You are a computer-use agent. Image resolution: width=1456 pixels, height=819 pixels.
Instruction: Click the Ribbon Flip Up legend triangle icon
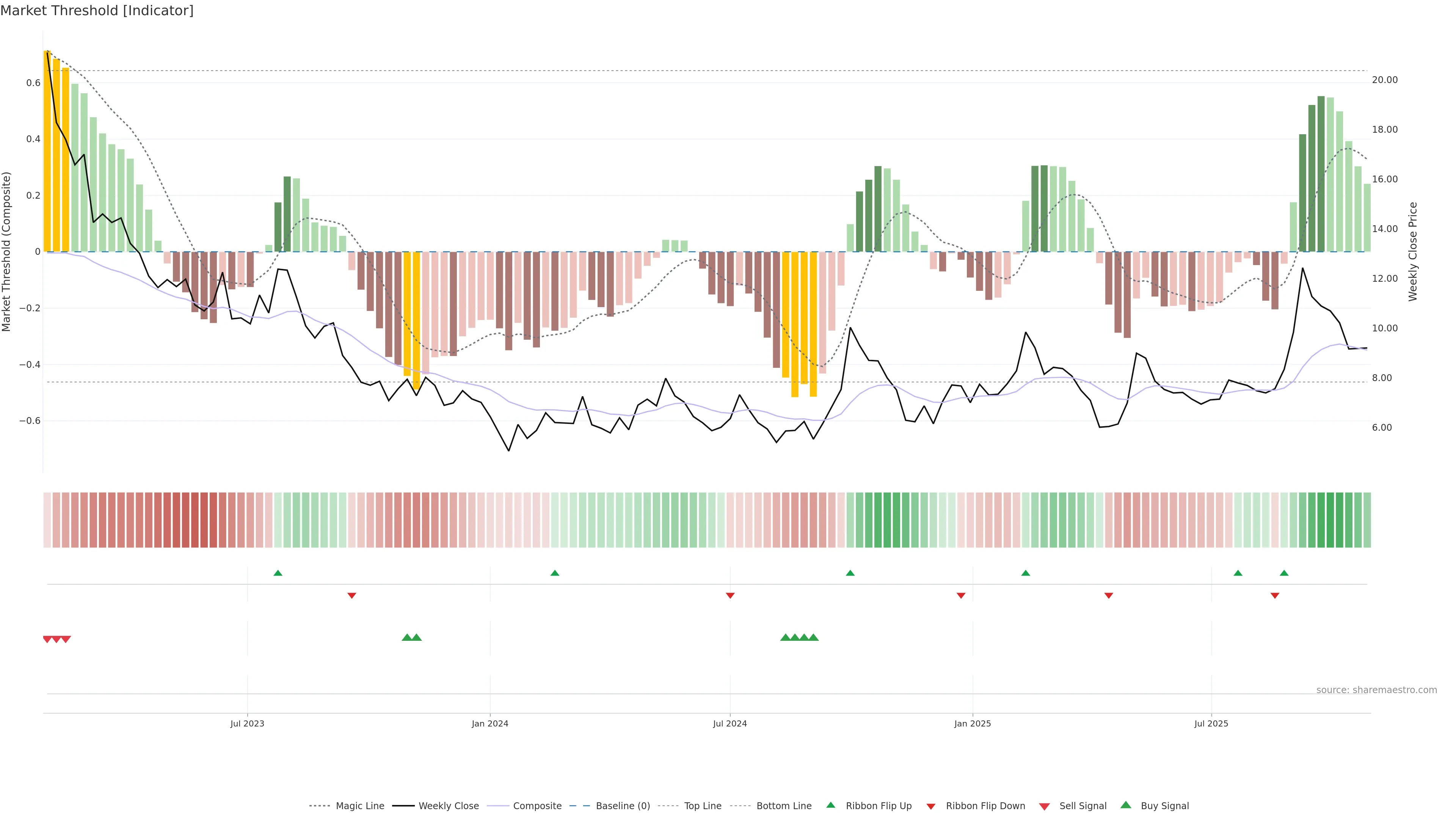(x=830, y=805)
